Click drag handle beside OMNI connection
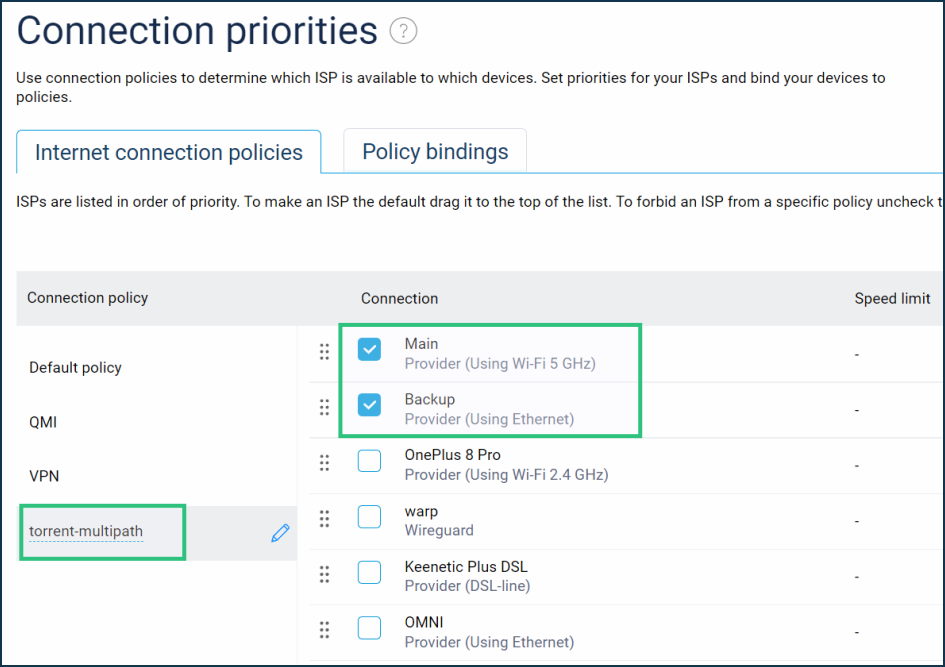Viewport: 945px width, 667px height. click(x=324, y=630)
